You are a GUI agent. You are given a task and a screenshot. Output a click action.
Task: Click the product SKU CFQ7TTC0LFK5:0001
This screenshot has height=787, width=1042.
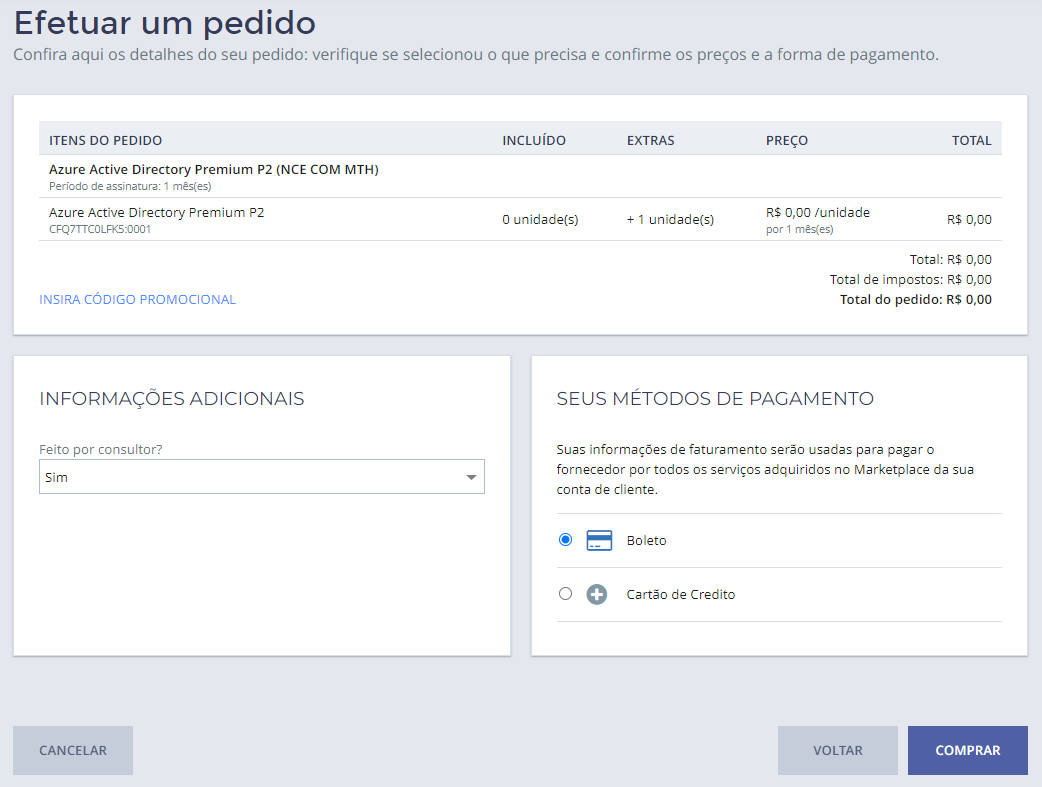pos(100,229)
